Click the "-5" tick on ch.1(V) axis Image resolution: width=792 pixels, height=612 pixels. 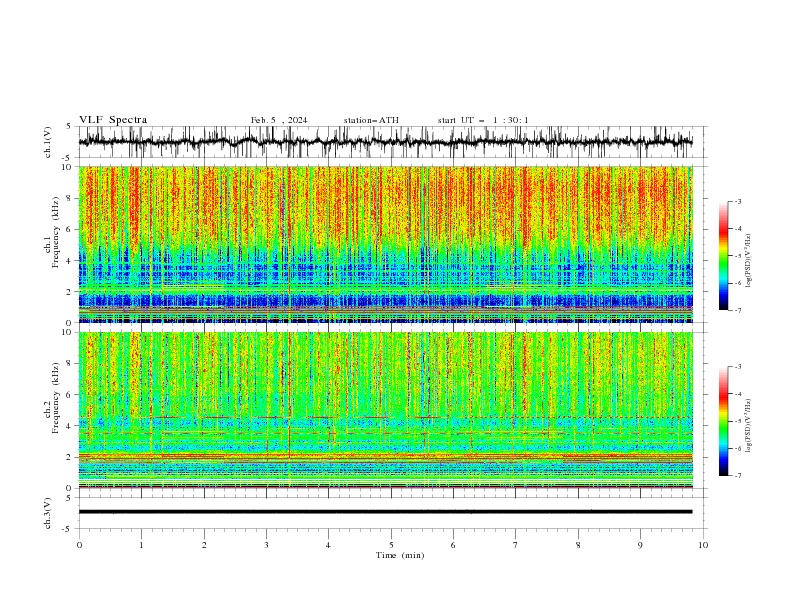(68, 158)
